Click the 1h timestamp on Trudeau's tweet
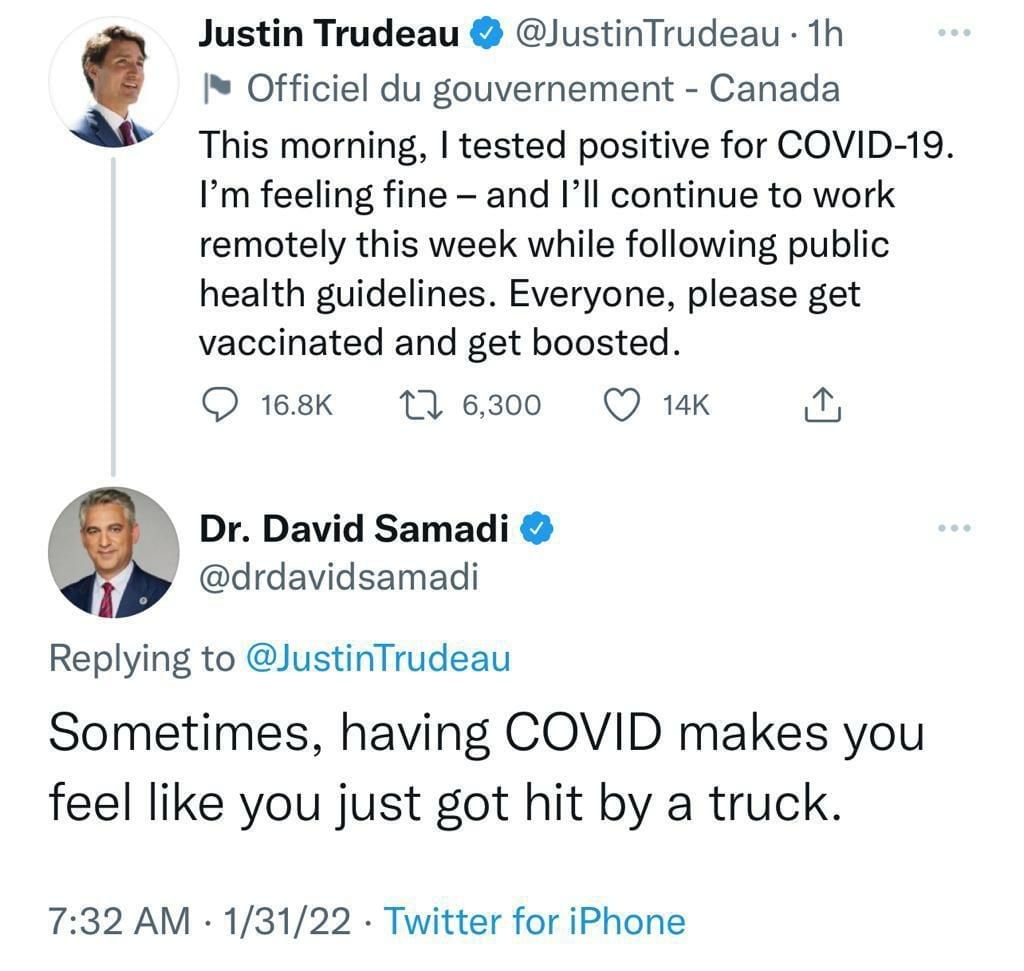Screen dimensions: 1024x971 click(x=825, y=34)
